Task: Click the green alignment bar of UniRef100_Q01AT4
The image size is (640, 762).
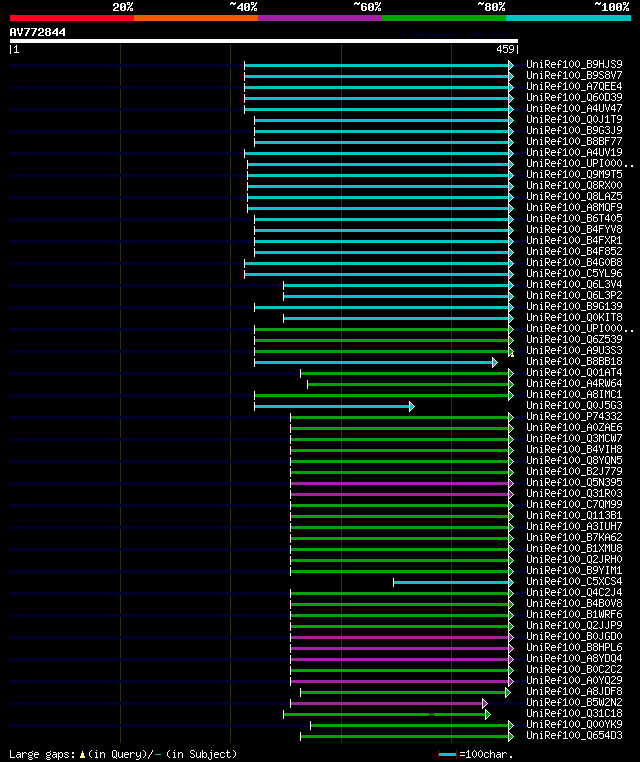Action: point(407,373)
